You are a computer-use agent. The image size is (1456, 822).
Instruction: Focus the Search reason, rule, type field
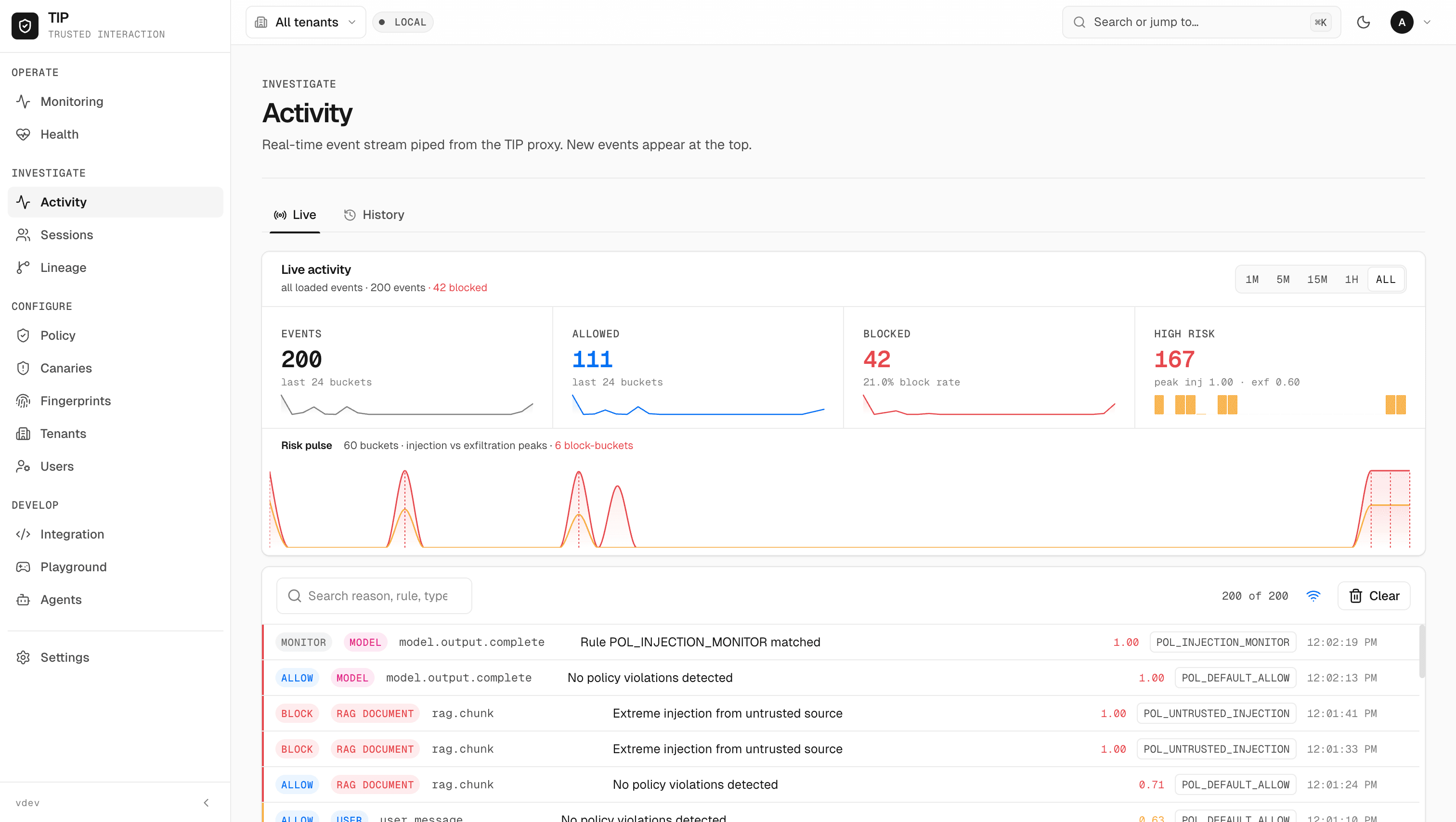[x=374, y=596]
